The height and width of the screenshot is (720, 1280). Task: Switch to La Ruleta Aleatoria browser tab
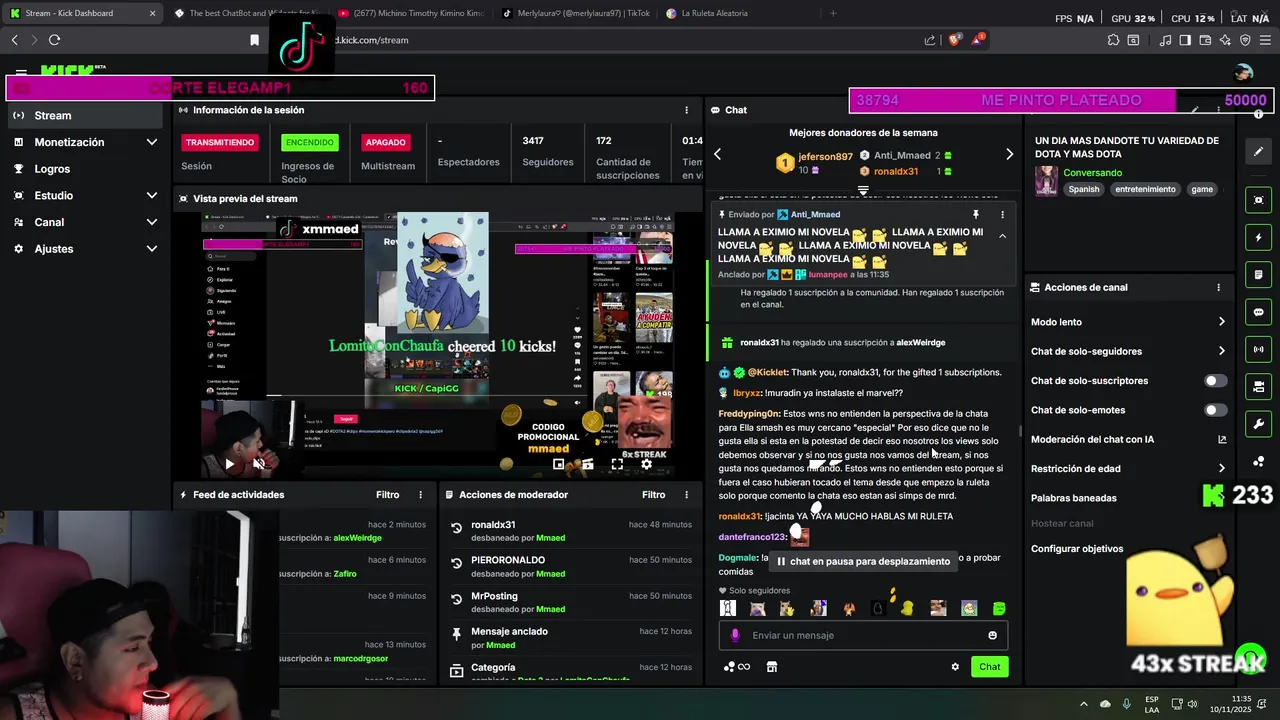[737, 13]
